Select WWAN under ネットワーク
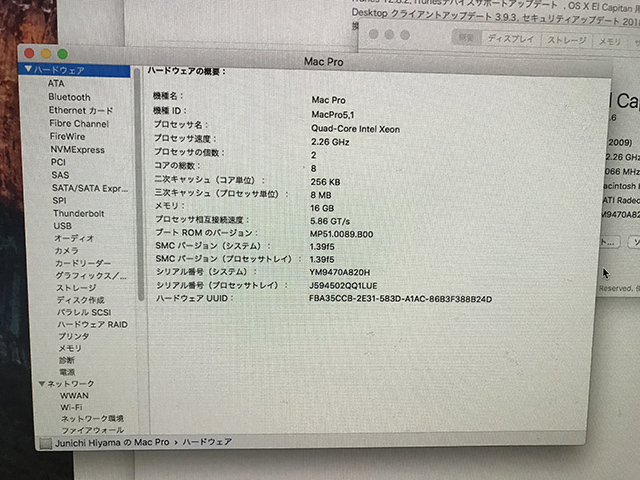640x480 pixels. tap(74, 396)
